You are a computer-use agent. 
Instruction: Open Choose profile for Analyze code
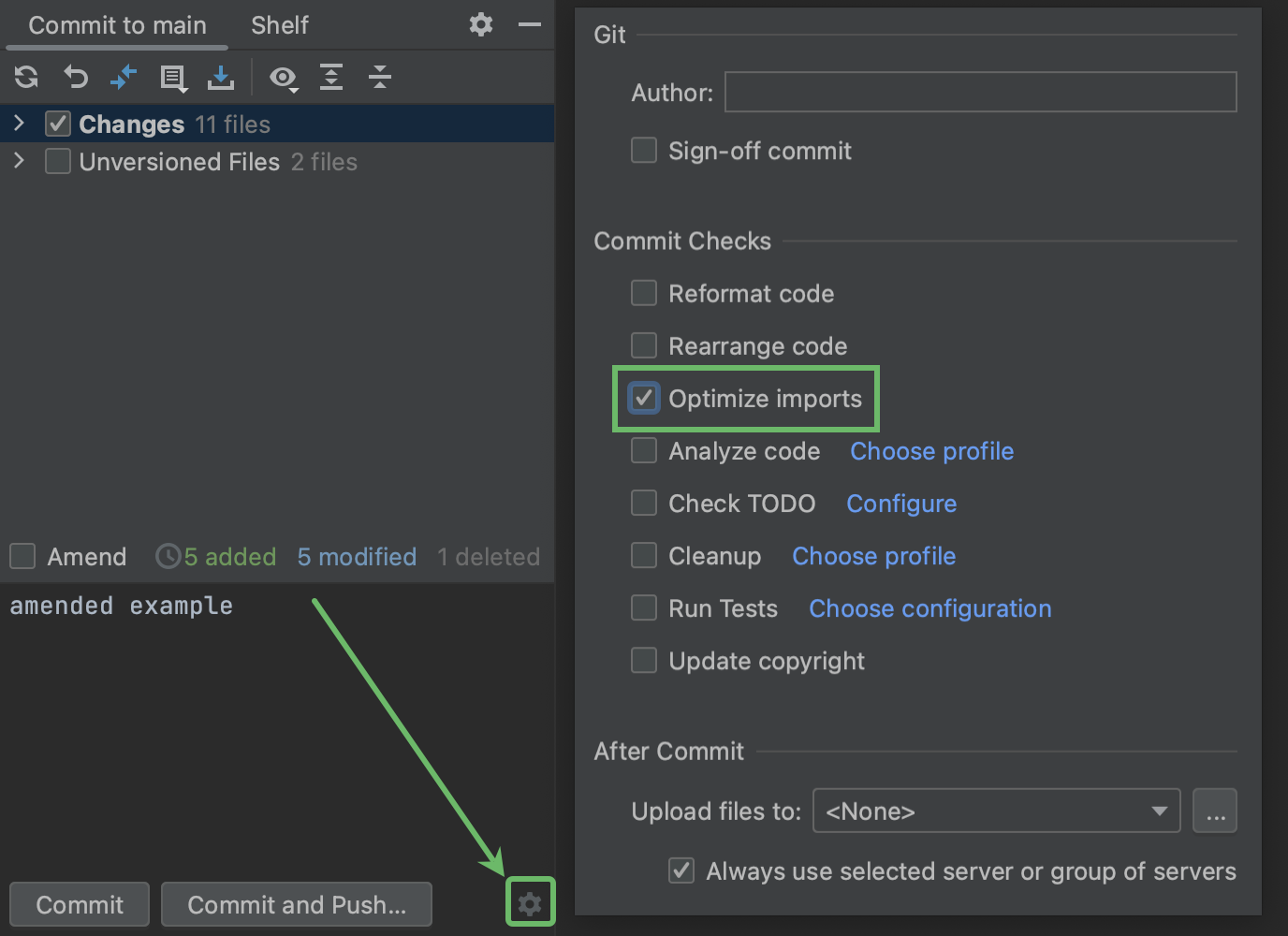[931, 450]
